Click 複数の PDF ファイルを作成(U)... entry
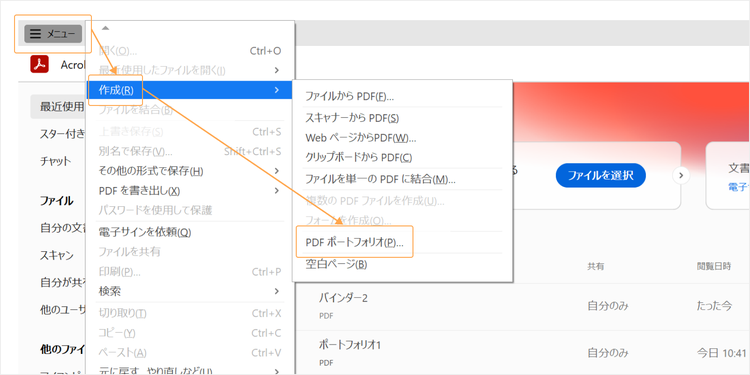This screenshot has width=750, height=375. coord(402,201)
